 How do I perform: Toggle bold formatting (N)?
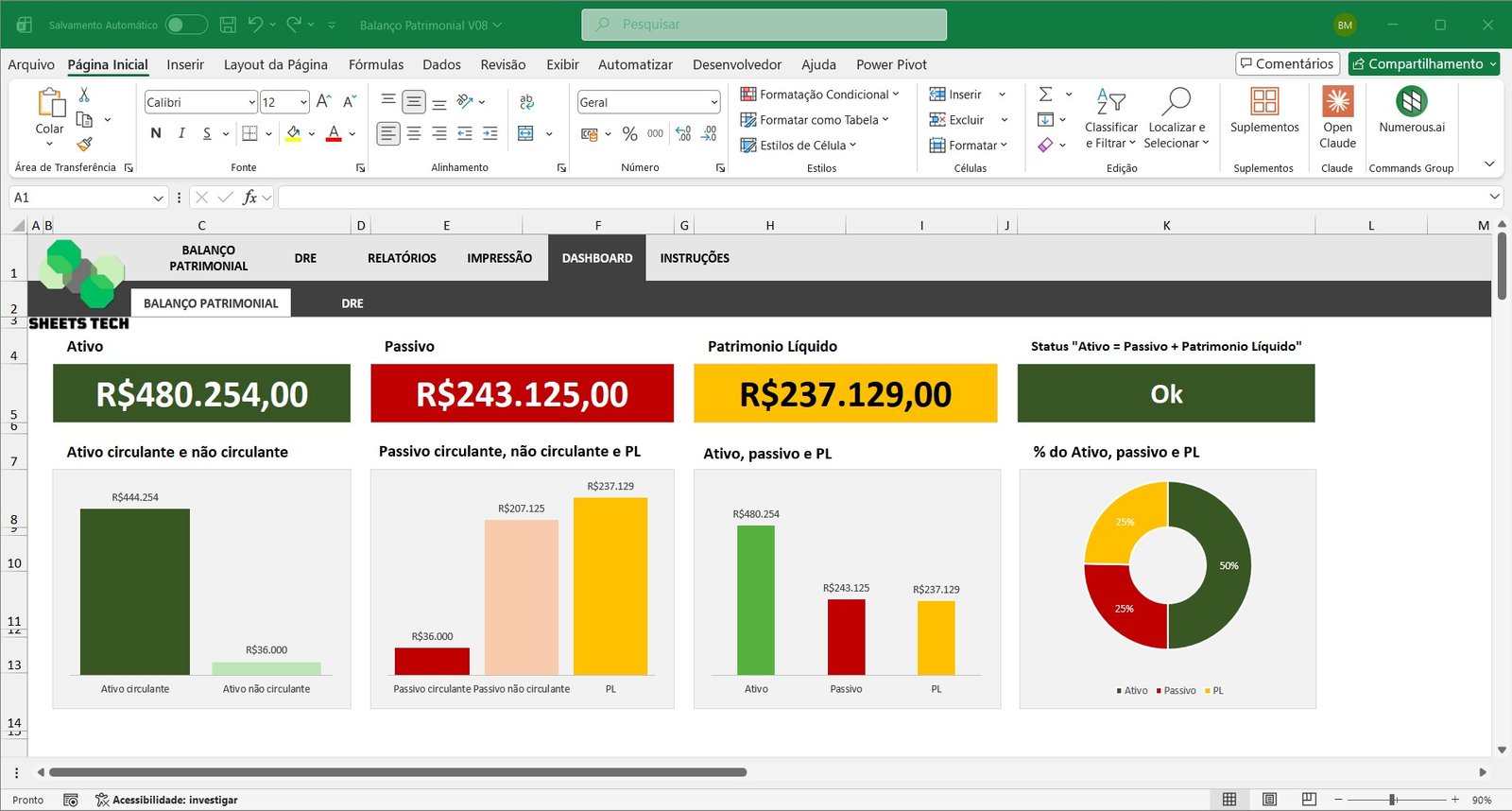point(156,133)
